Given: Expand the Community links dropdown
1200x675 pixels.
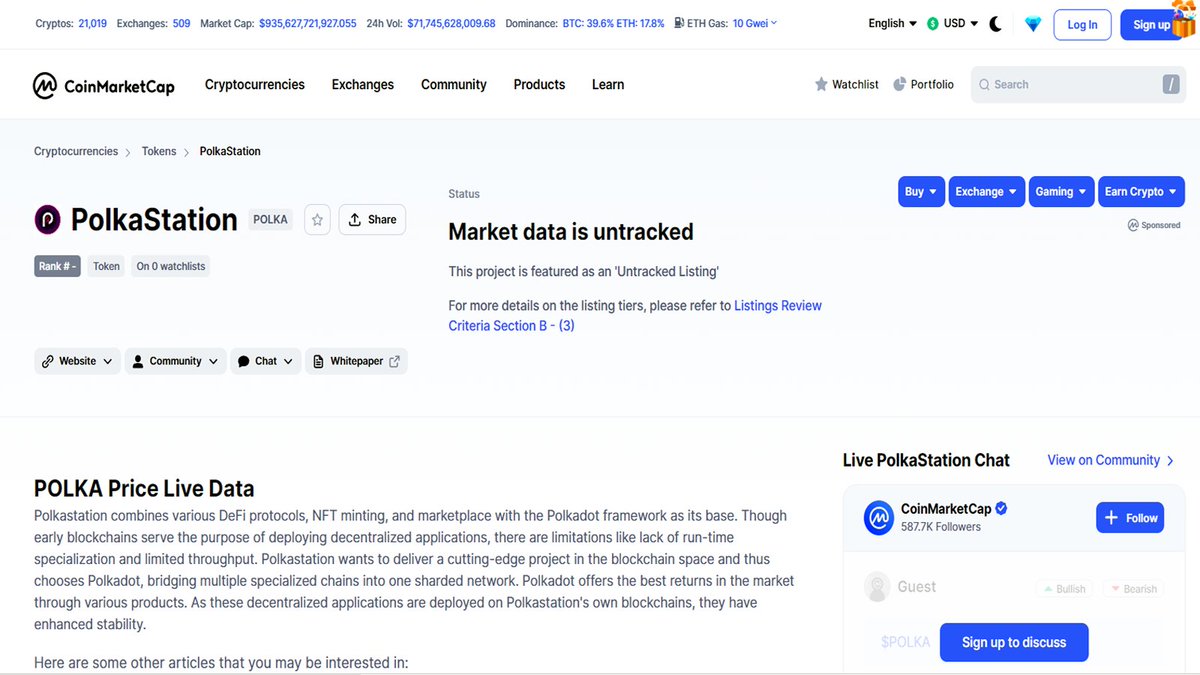Looking at the screenshot, I should tap(175, 361).
